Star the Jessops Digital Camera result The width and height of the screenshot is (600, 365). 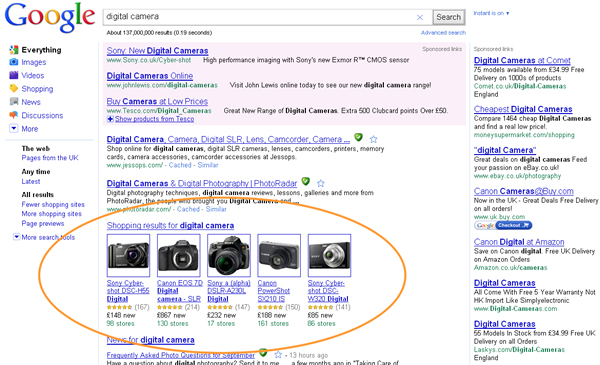(373, 139)
